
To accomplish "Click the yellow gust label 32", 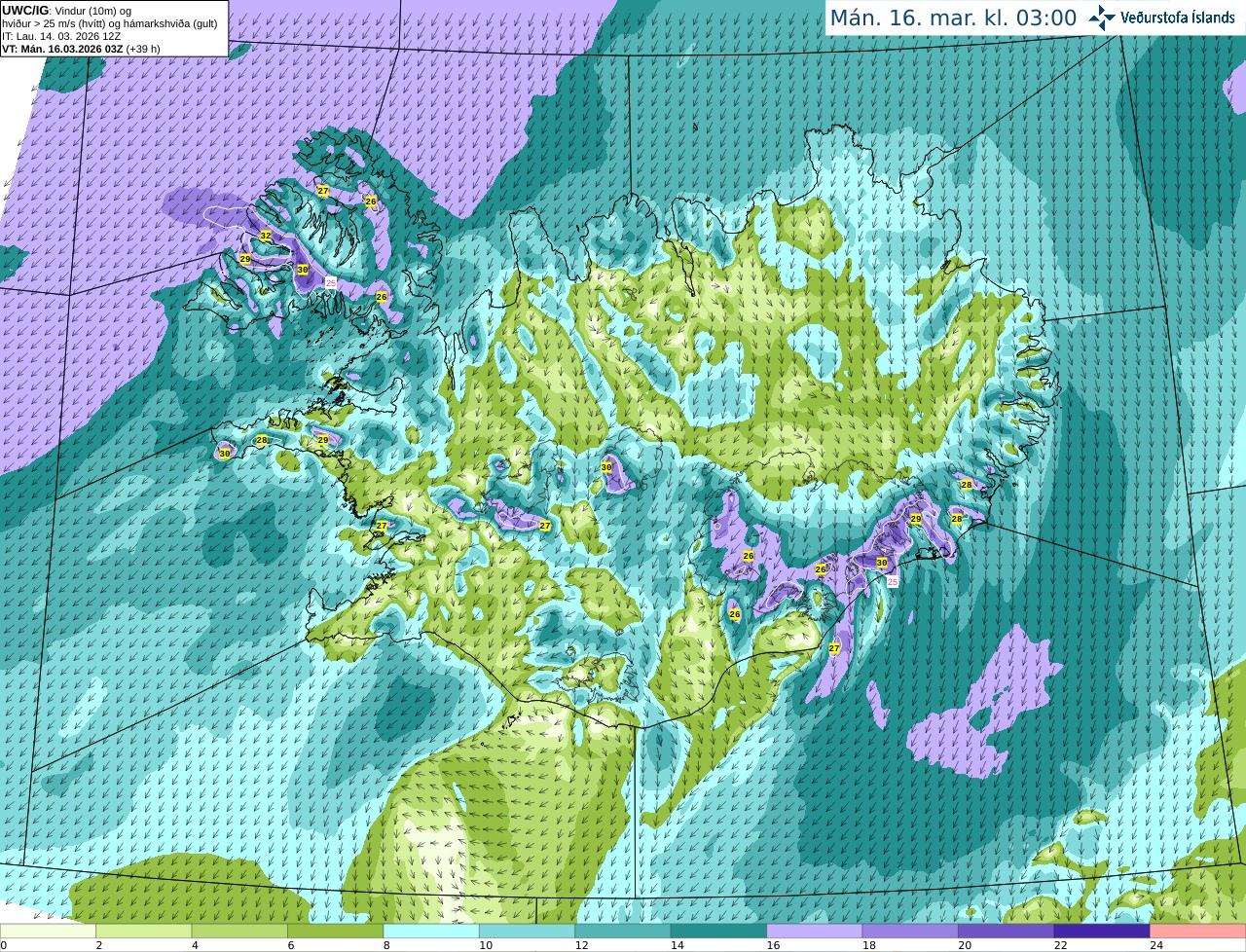I will point(266,236).
